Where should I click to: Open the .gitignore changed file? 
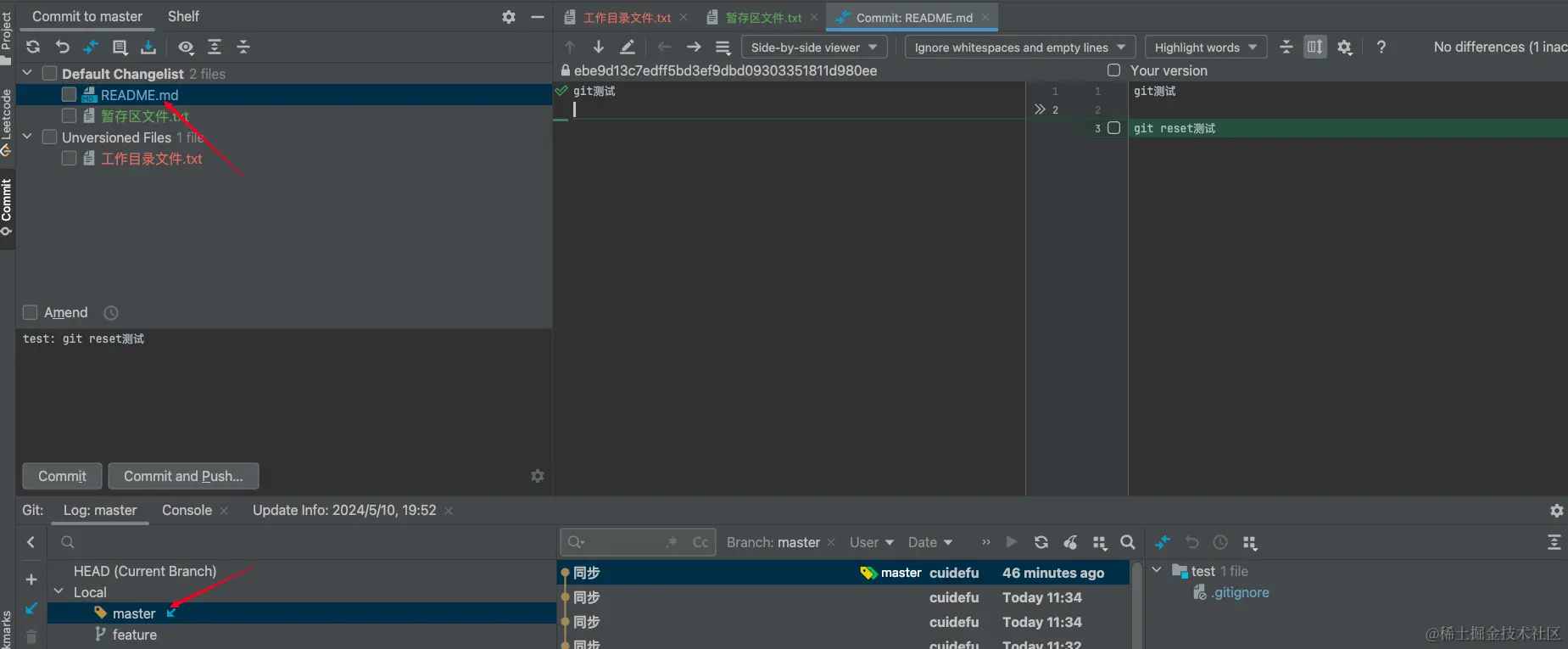pos(1240,593)
